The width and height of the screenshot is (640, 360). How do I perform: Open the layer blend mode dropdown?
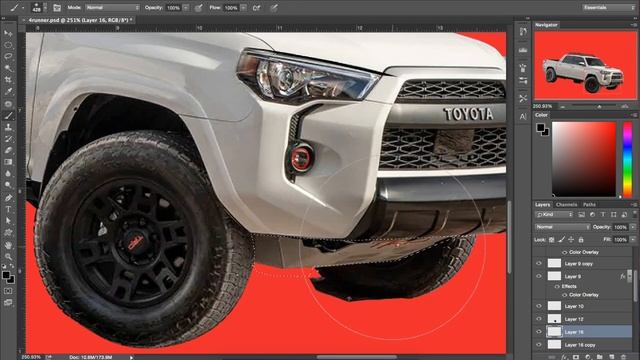[x=562, y=227]
